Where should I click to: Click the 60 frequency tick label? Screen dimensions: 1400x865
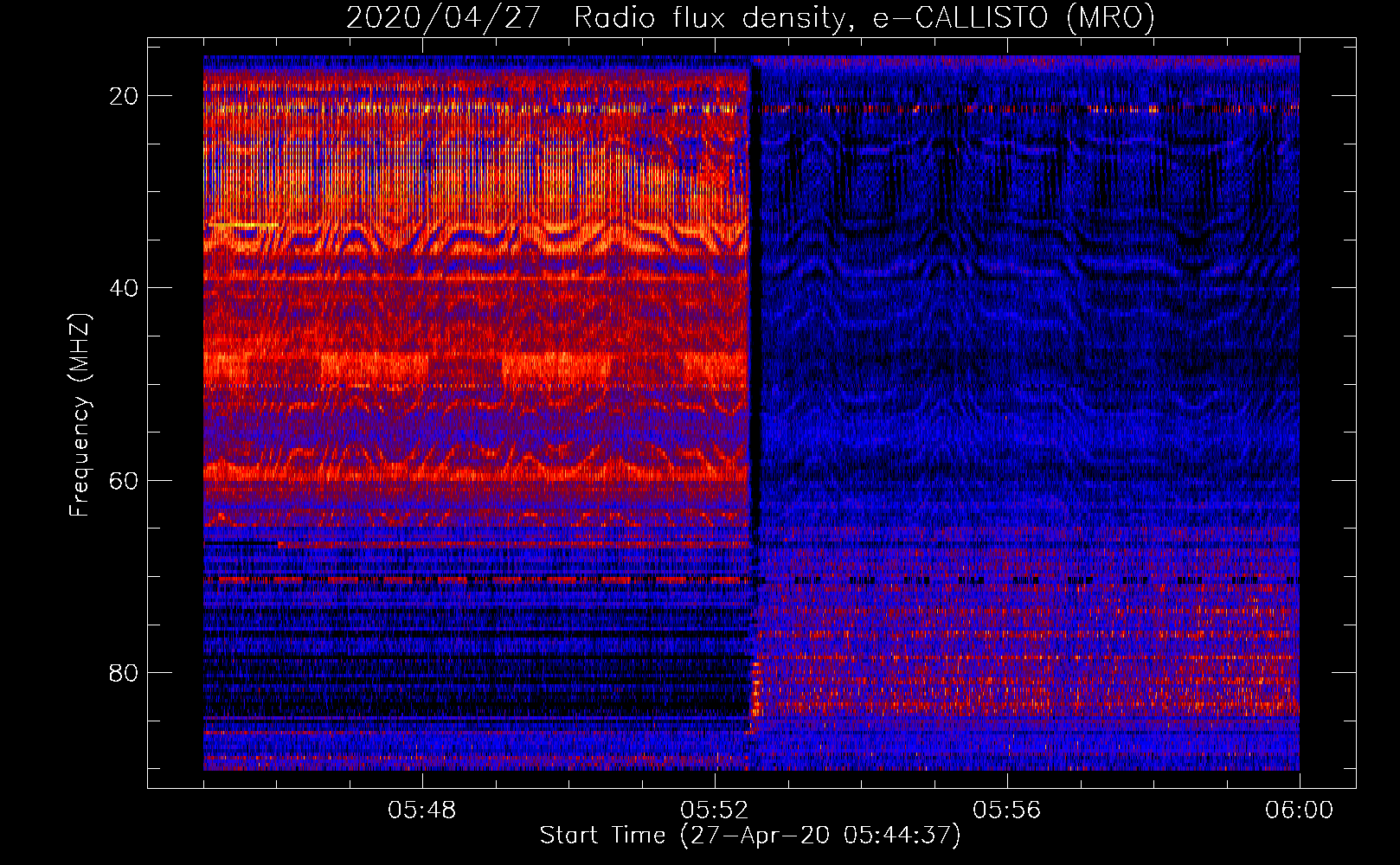[125, 480]
